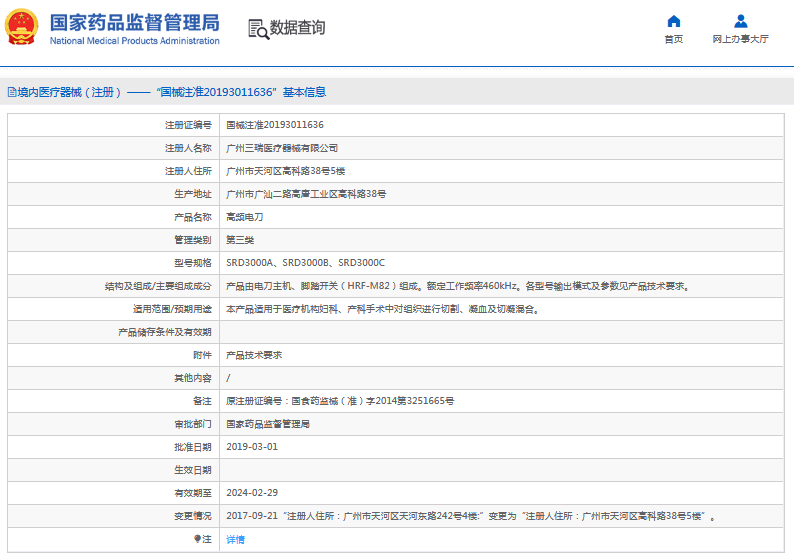Select 广州三瑞医疗器械有限公司 registrant name
Image resolution: width=794 pixels, height=559 pixels.
click(282, 148)
